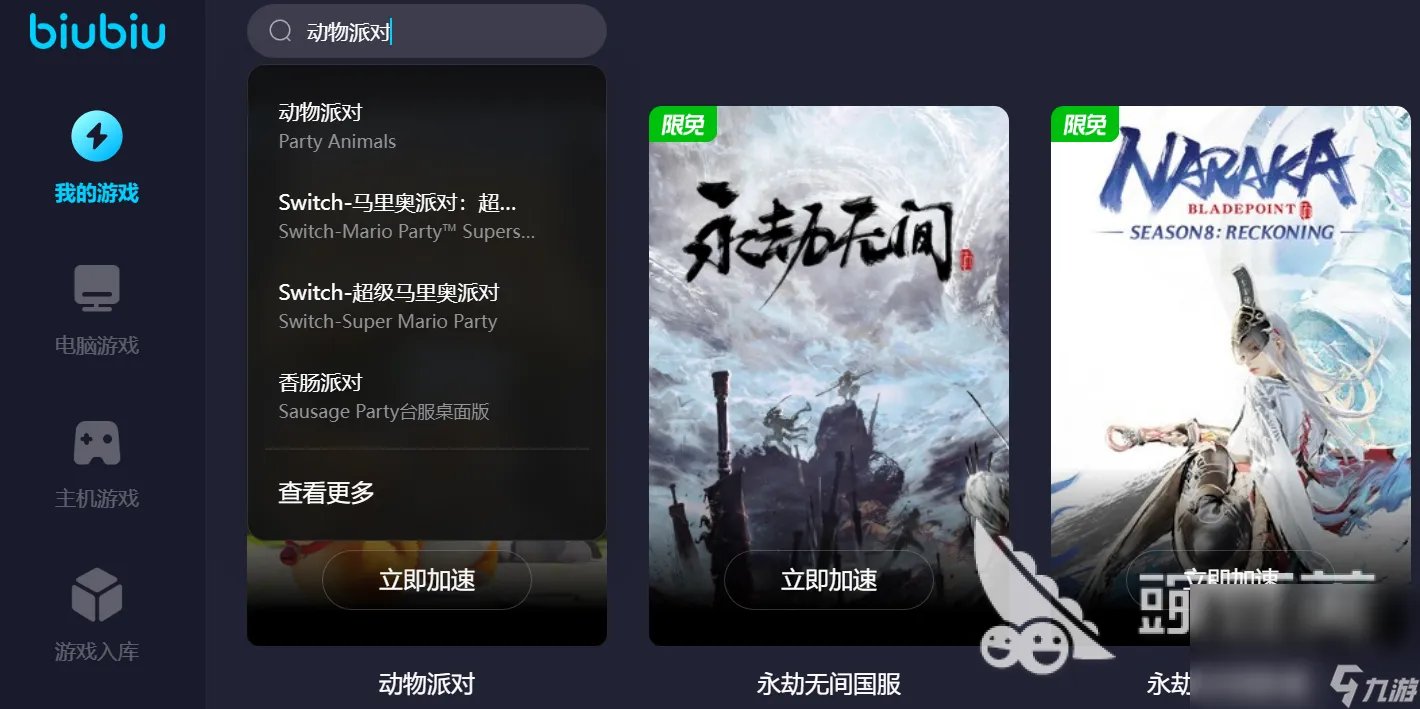This screenshot has width=1420, height=709.
Task: Select the 电脑游戏 monitor icon
Action: [x=97, y=288]
